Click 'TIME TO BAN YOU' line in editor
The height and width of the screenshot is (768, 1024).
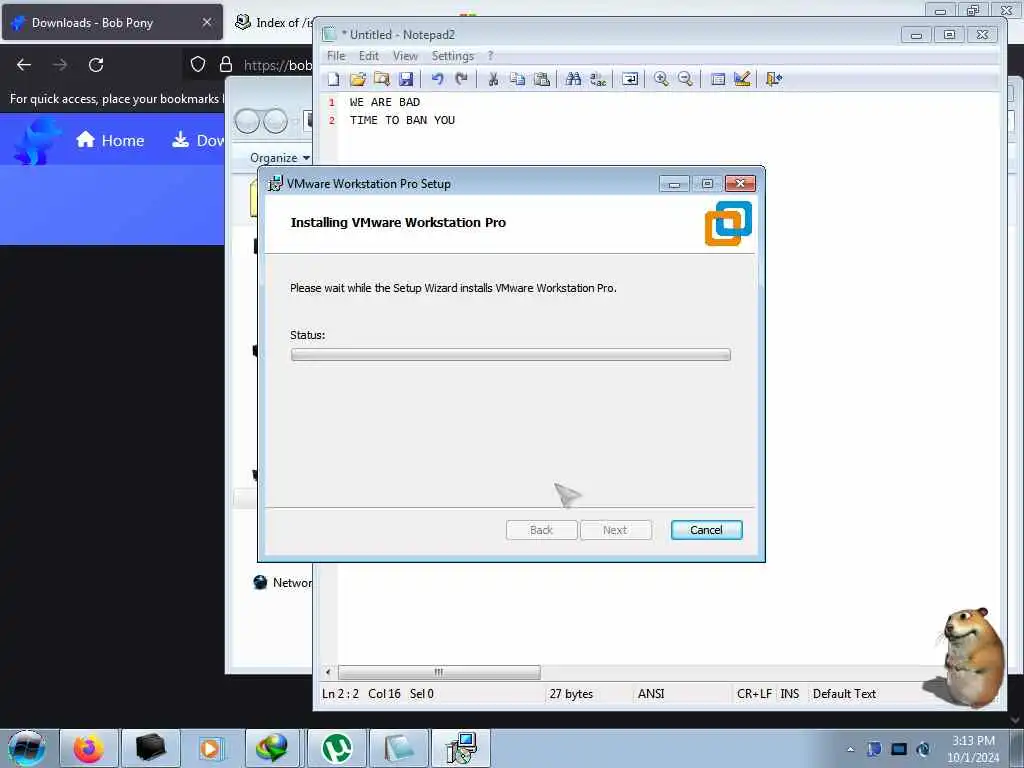pos(402,120)
